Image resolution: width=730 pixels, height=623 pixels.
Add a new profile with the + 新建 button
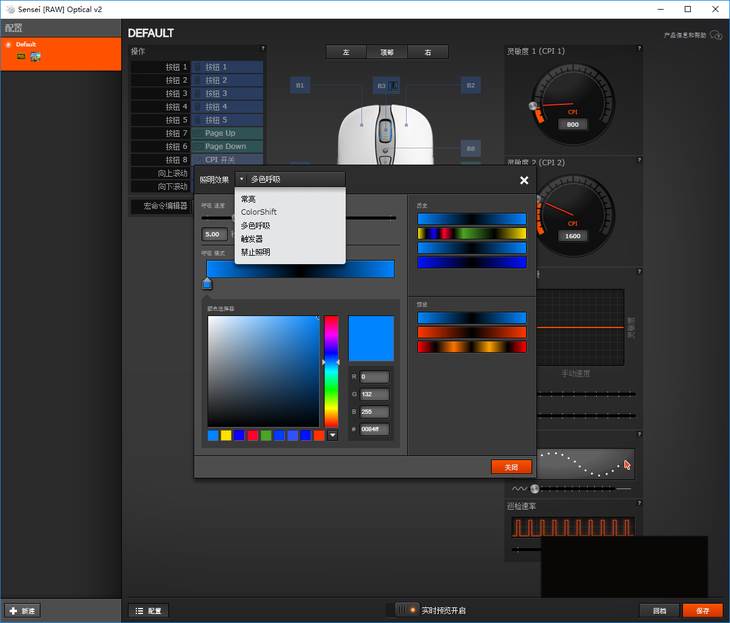coord(22,610)
